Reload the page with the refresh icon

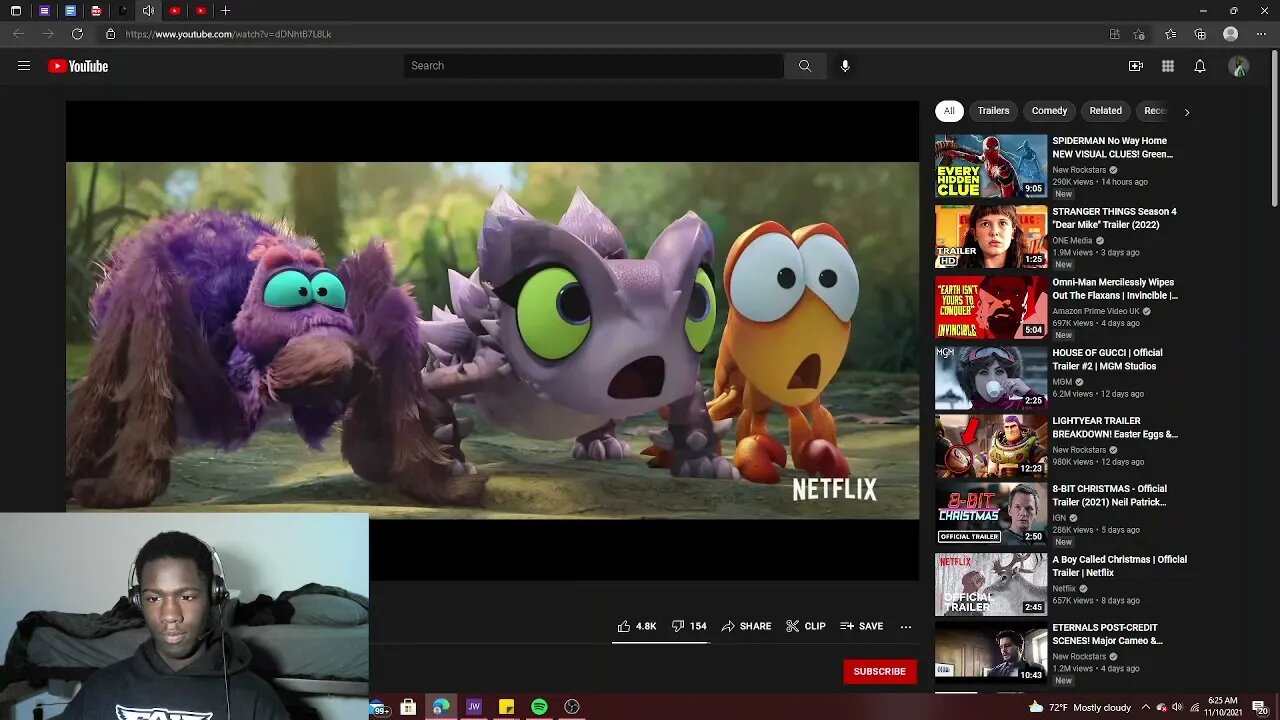77,34
